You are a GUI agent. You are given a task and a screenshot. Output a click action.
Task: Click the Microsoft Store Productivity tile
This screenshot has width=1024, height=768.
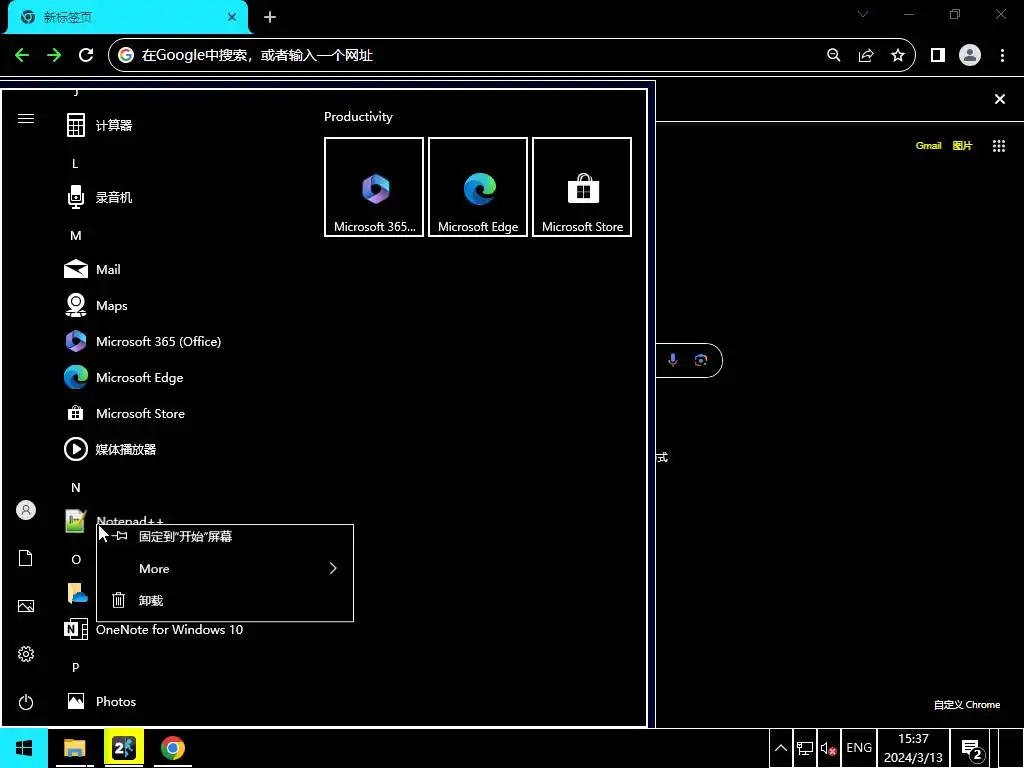tap(582, 187)
